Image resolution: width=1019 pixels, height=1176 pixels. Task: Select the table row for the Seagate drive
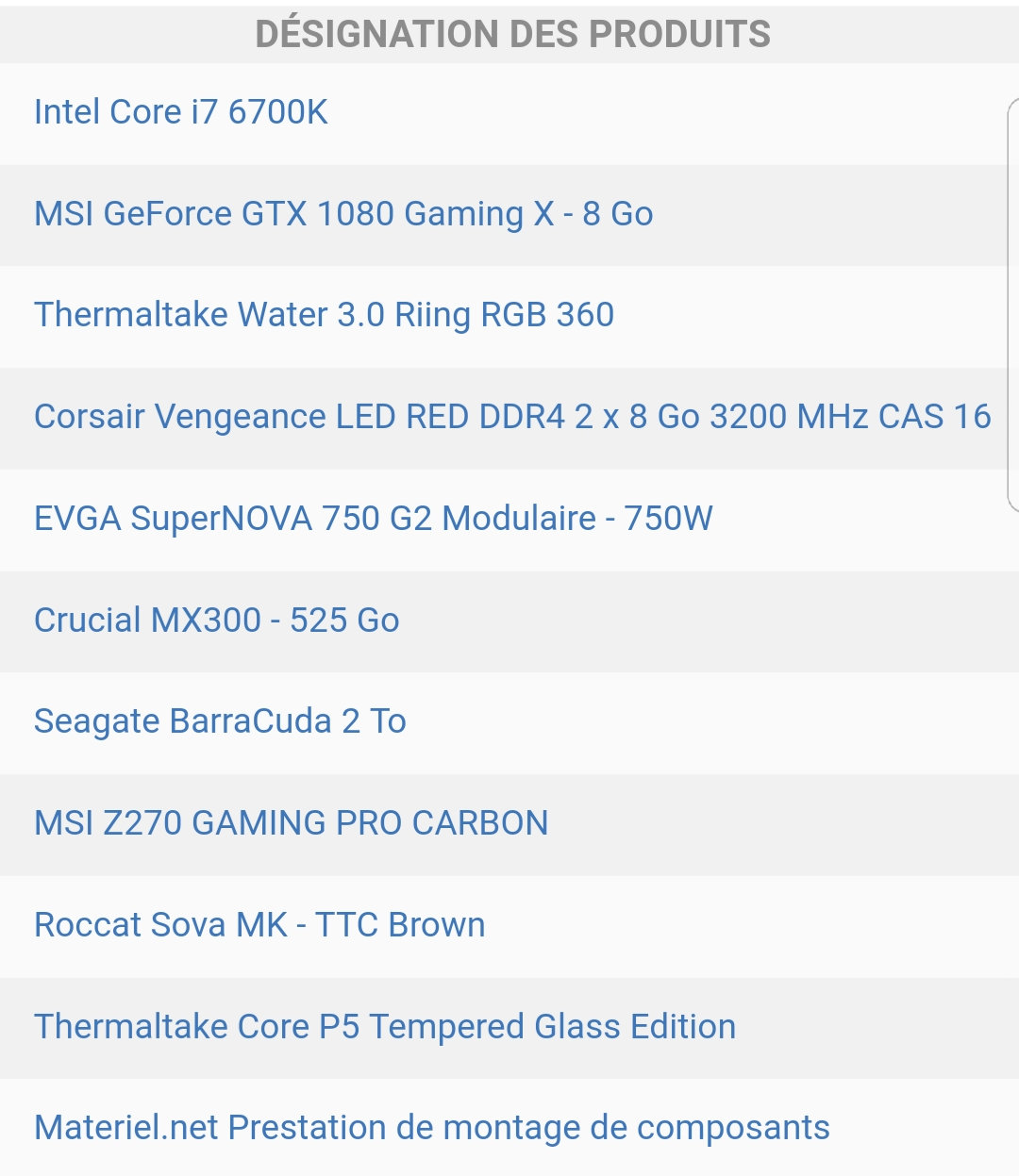tap(660, 722)
